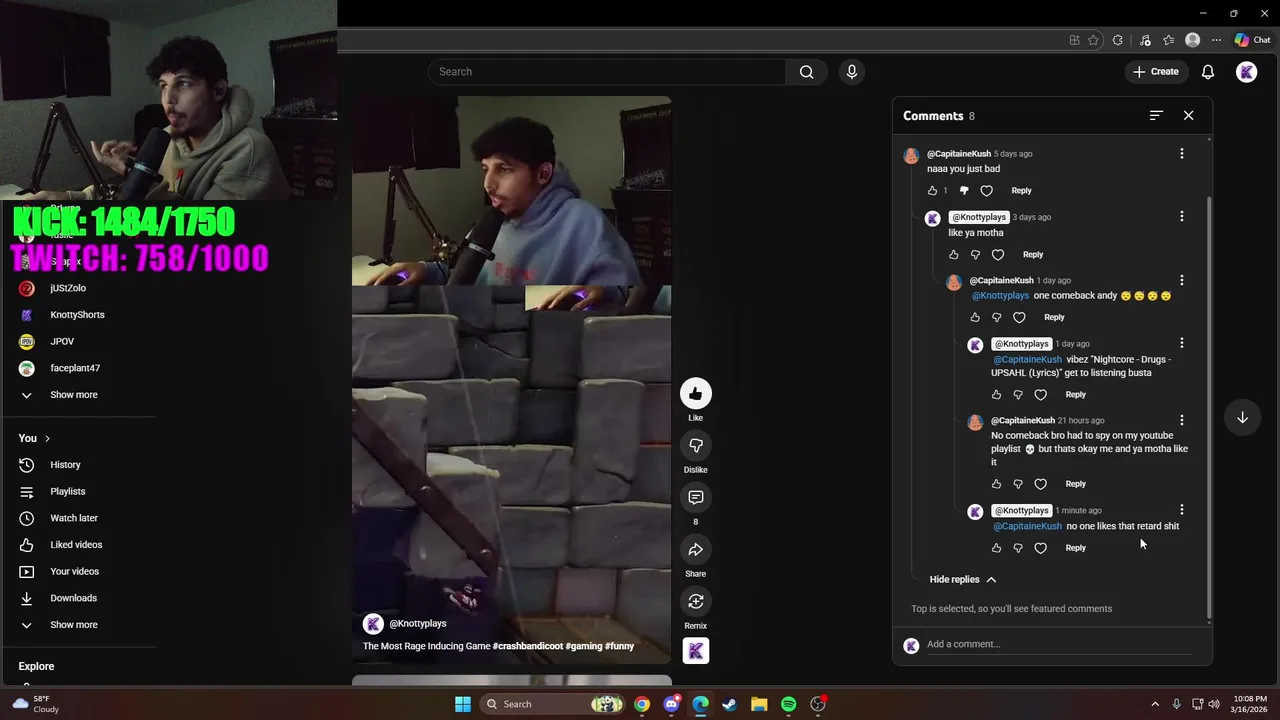Screen dimensions: 1280x720
Task: Click the Add a comment field
Action: click(1058, 644)
